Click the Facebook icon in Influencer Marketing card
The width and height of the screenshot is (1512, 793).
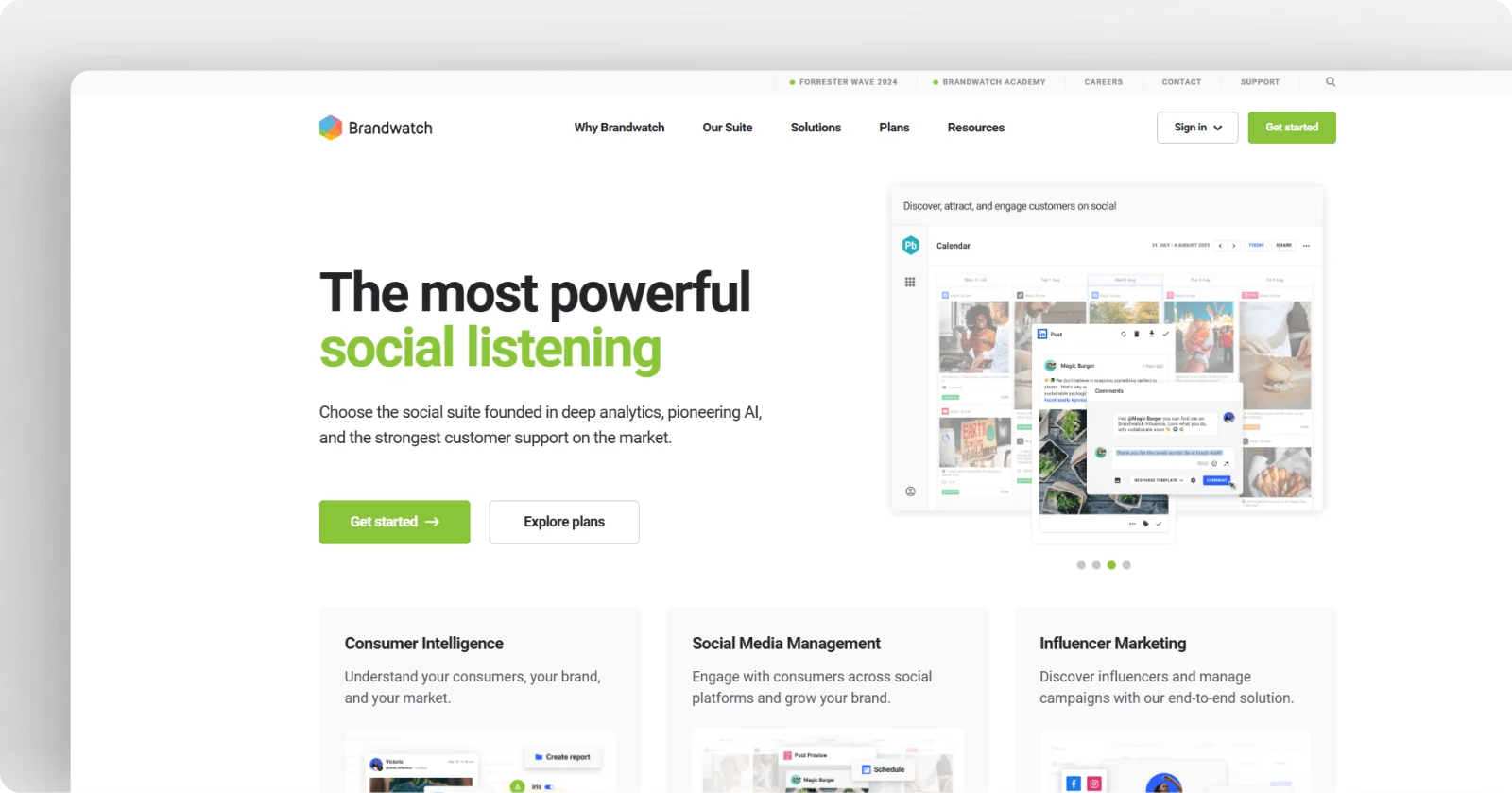tap(1074, 784)
